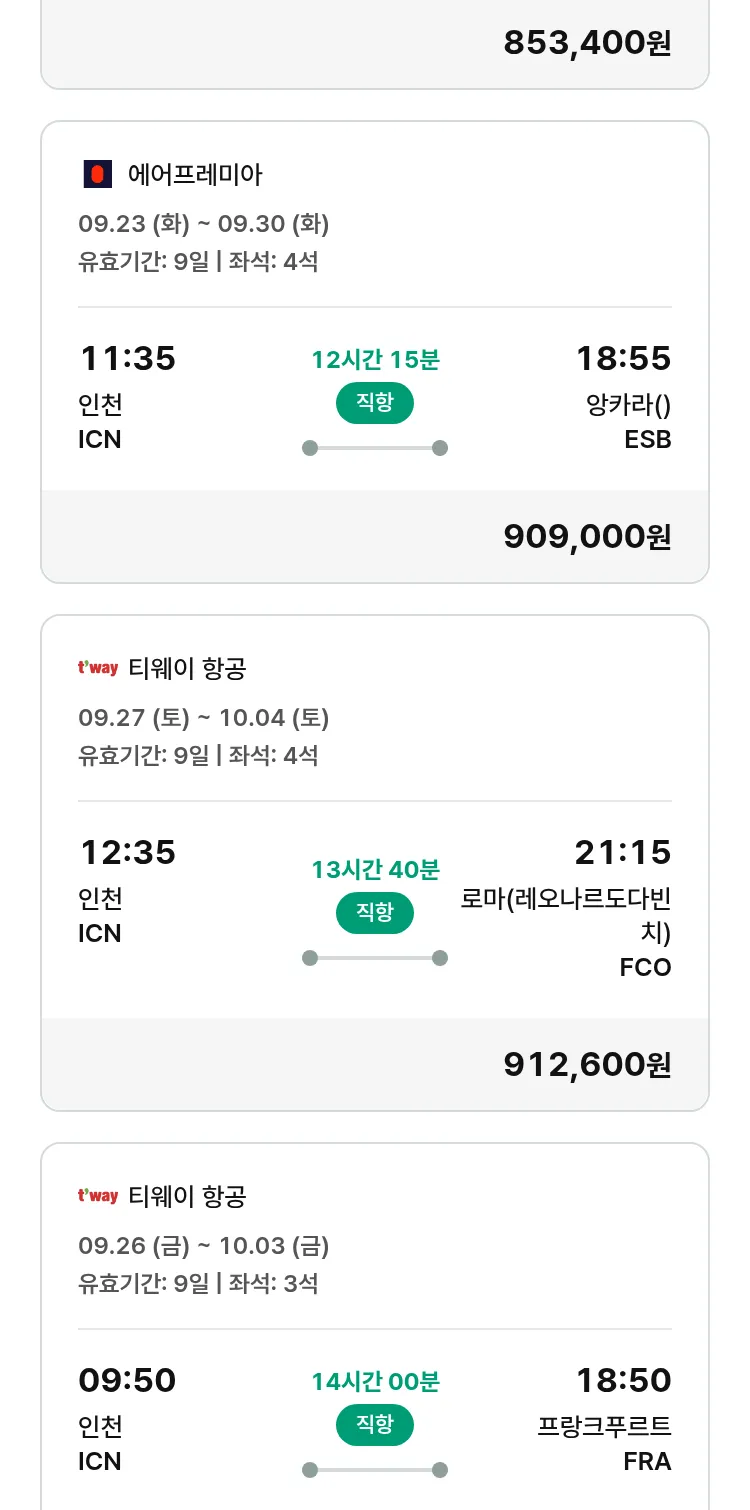
Task: Click route line under 13시간 40분
Action: pos(374,958)
